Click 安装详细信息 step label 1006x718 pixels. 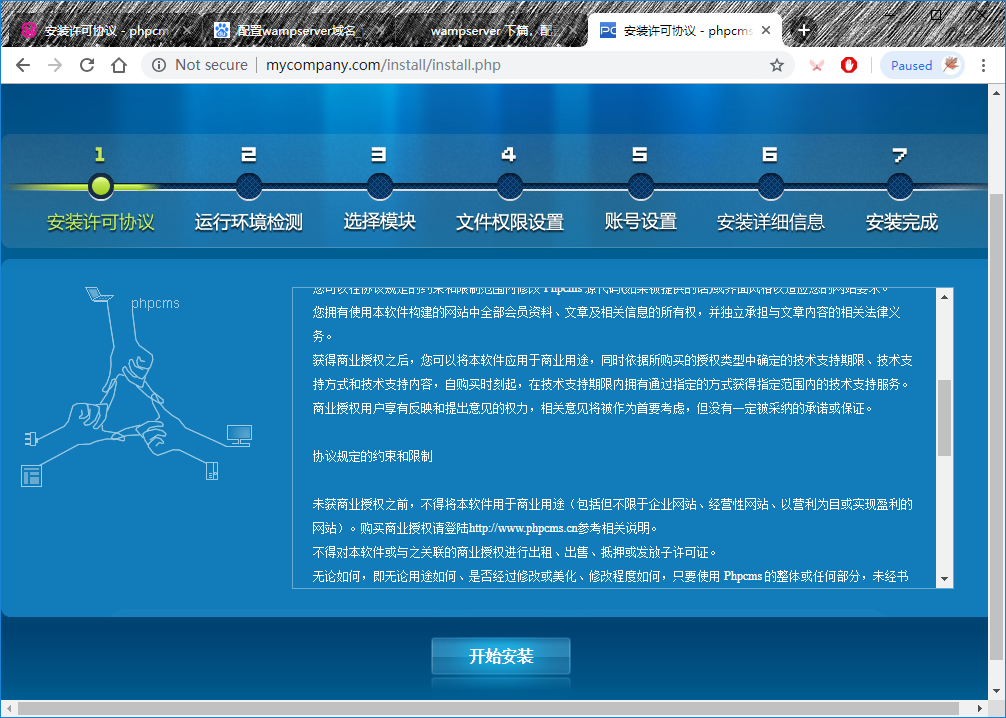pos(771,222)
